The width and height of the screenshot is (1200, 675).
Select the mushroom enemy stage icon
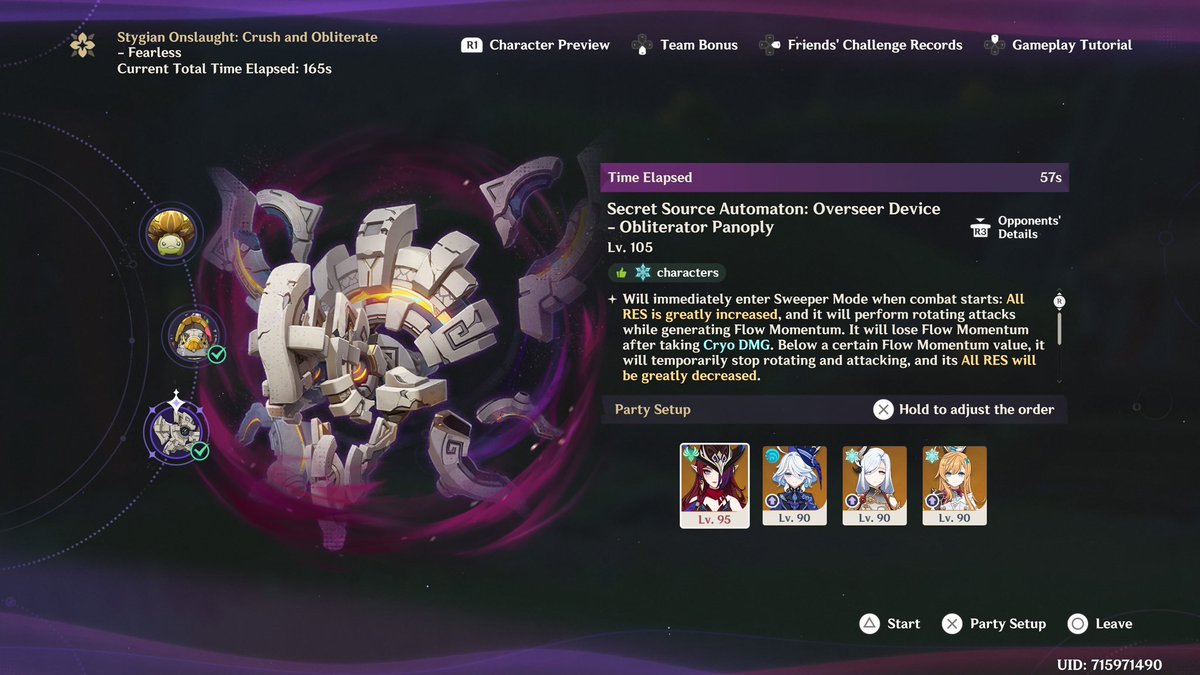tap(171, 234)
